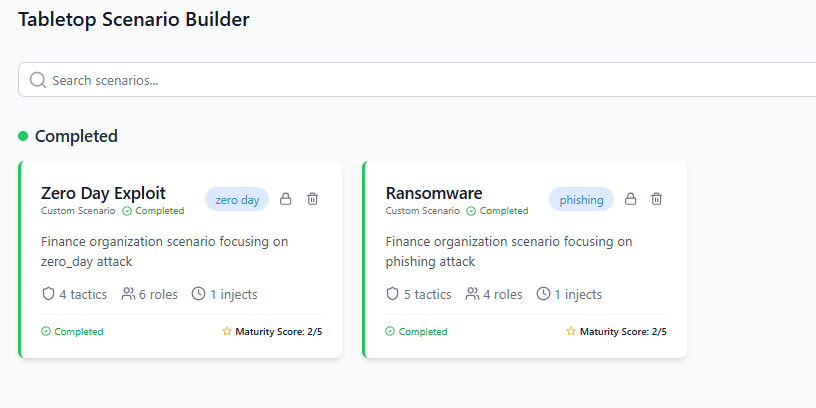Click the Completed section heading
The width and height of the screenshot is (816, 408).
coord(76,136)
